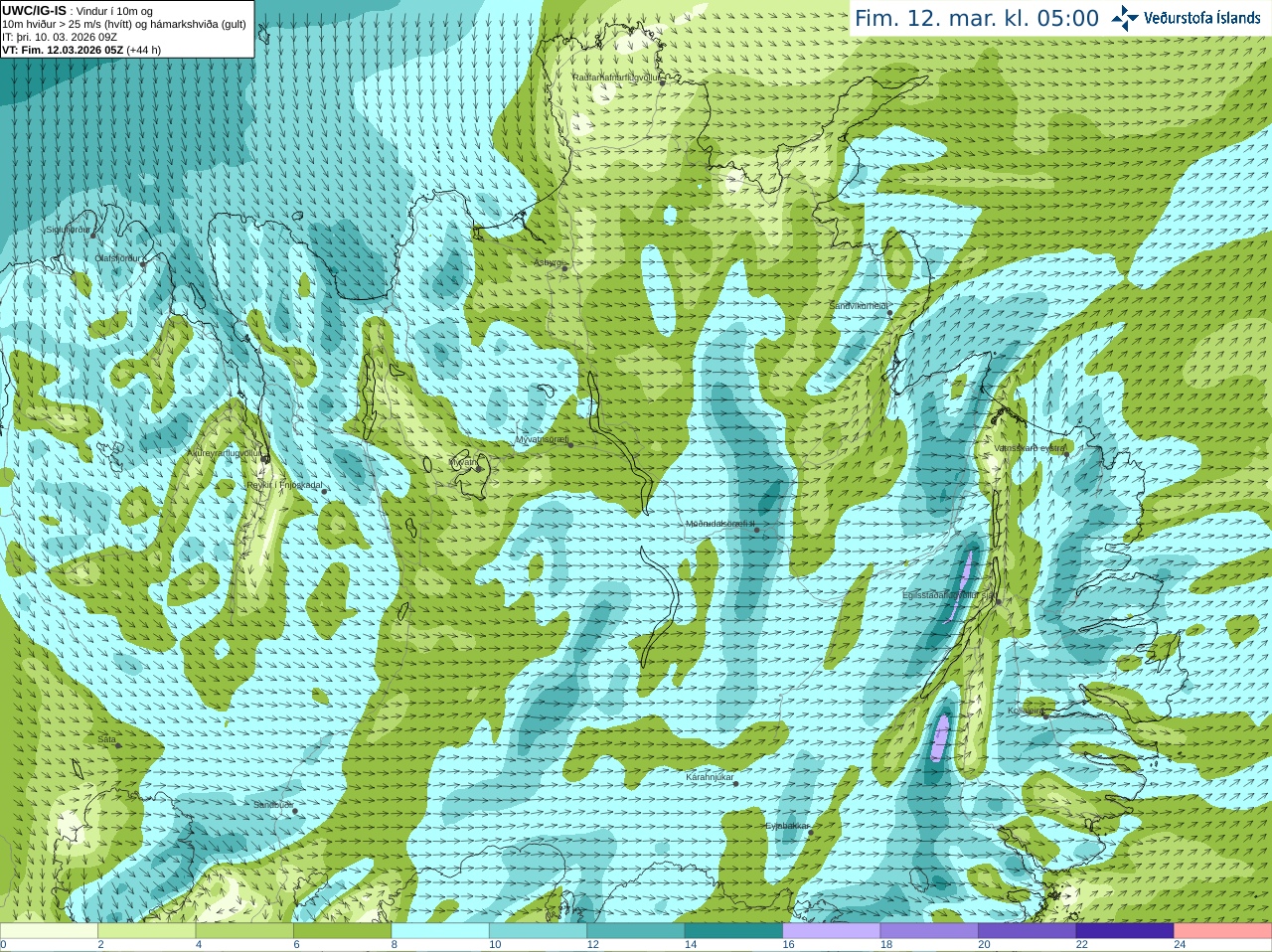Select the Möðrudalsöræfi station dot
The image size is (1272, 952).
[x=757, y=530]
